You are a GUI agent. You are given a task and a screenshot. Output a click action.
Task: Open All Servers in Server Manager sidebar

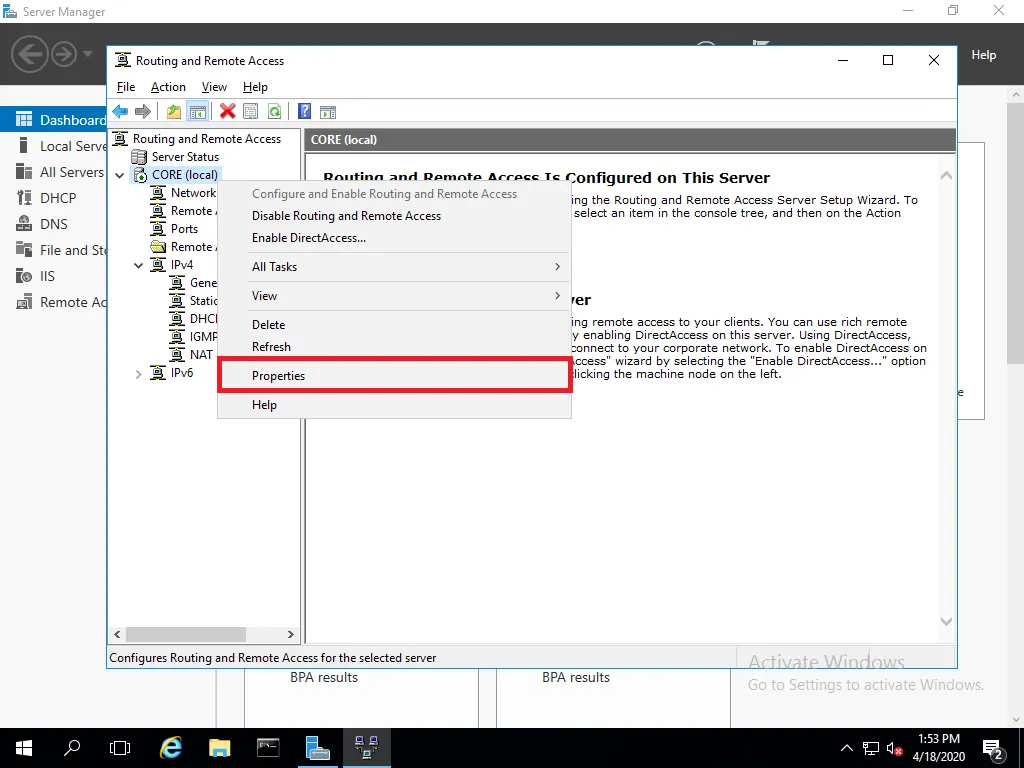pos(54,172)
